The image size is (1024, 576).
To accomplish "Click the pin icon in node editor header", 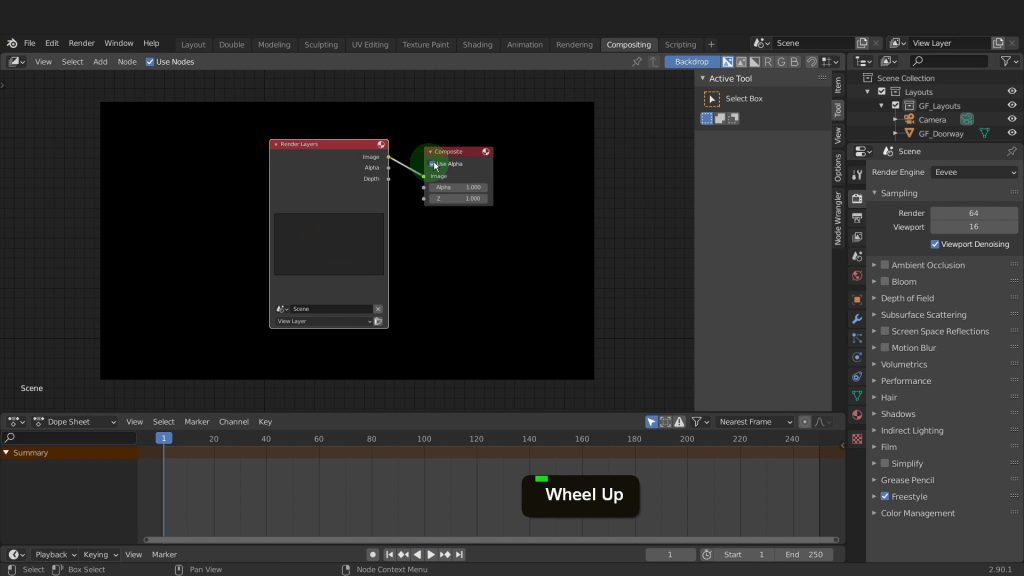I will tap(637, 62).
